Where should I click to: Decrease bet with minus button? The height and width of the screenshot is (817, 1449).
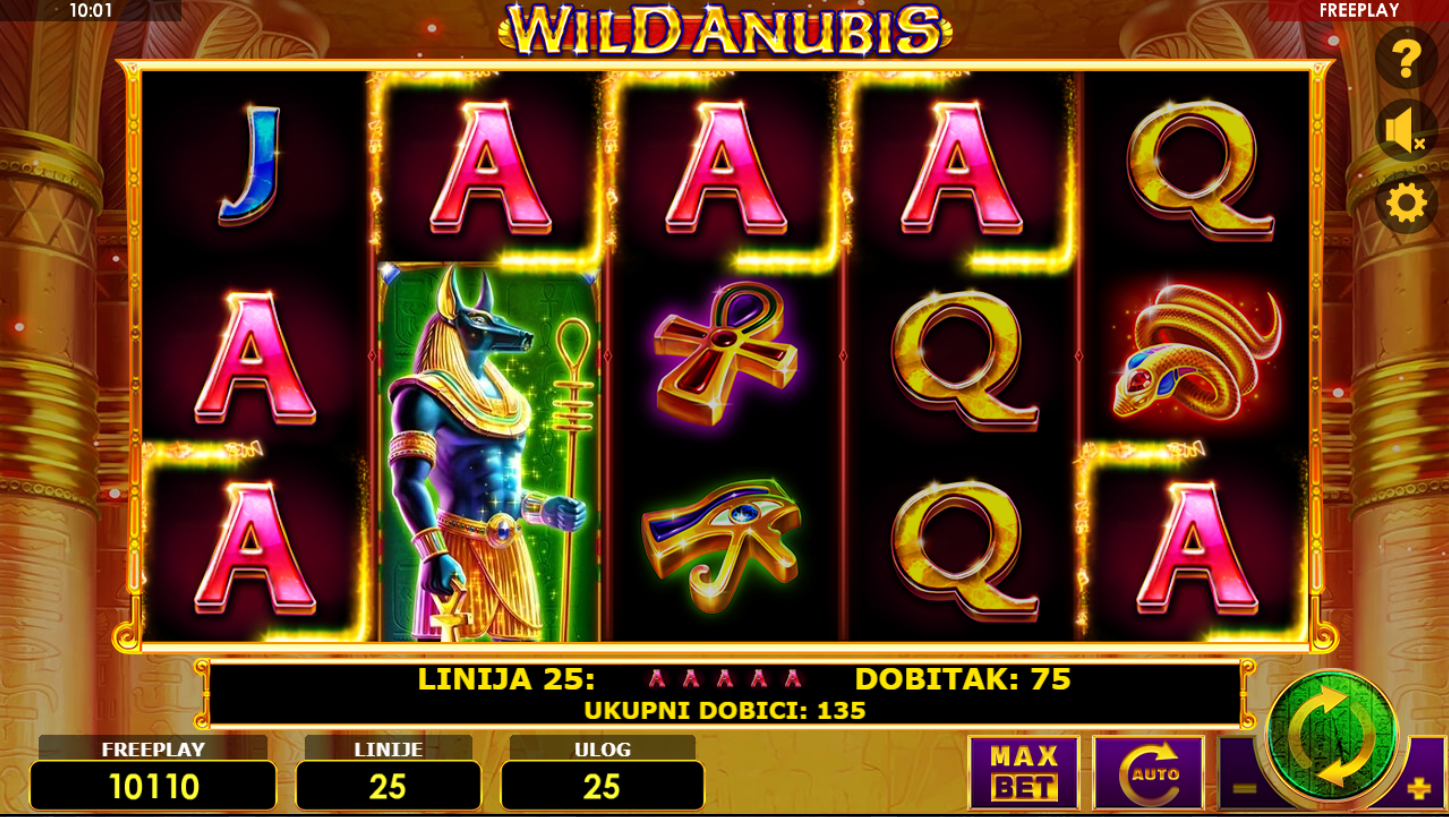[1243, 787]
